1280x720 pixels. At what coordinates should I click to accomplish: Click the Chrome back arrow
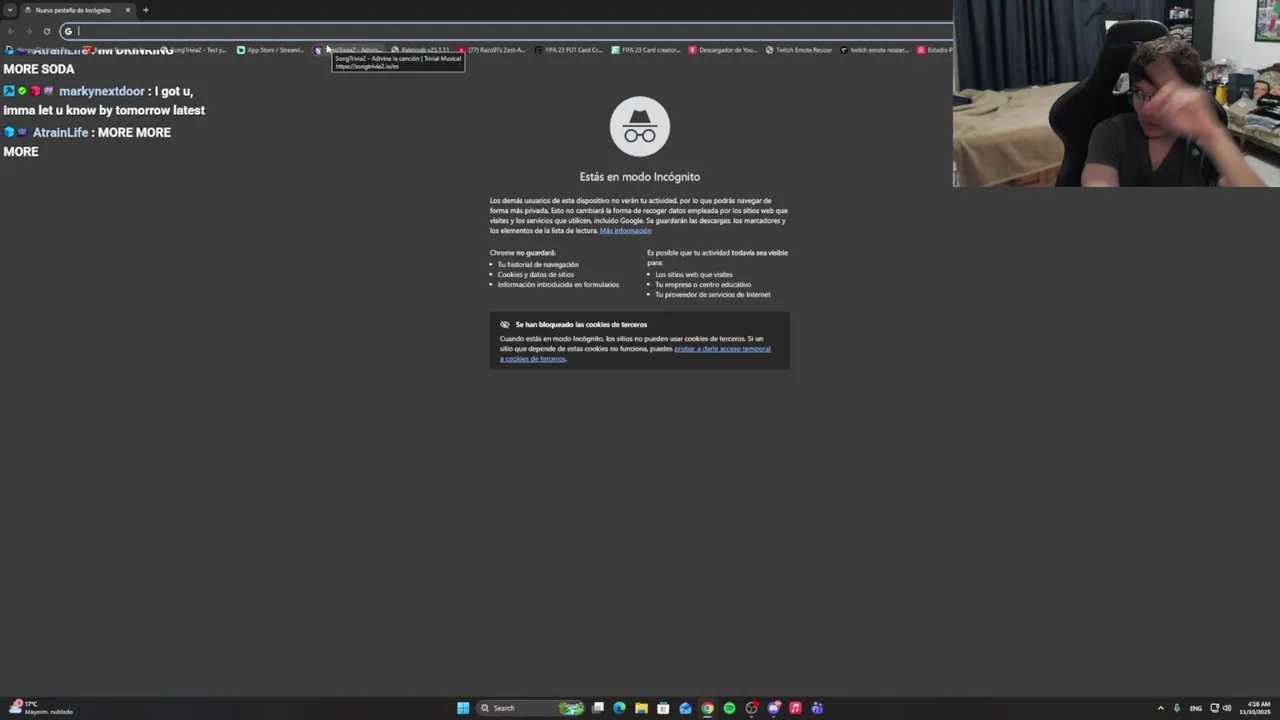[10, 31]
